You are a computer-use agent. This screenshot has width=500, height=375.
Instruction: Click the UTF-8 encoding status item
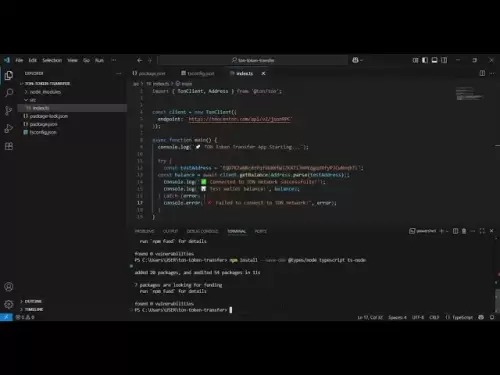(418, 317)
